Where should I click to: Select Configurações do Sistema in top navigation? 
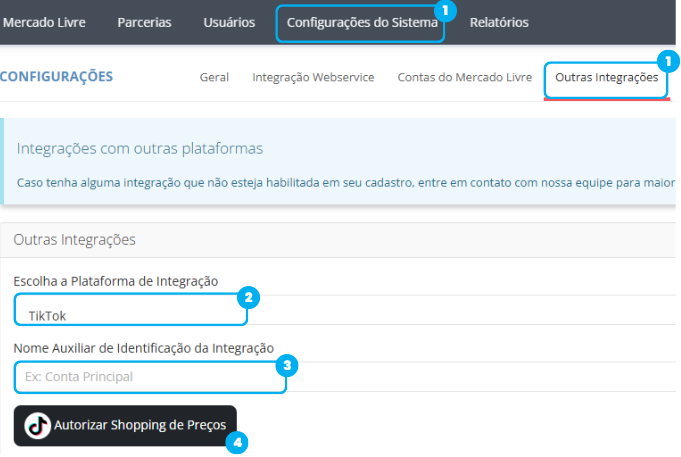[362, 23]
